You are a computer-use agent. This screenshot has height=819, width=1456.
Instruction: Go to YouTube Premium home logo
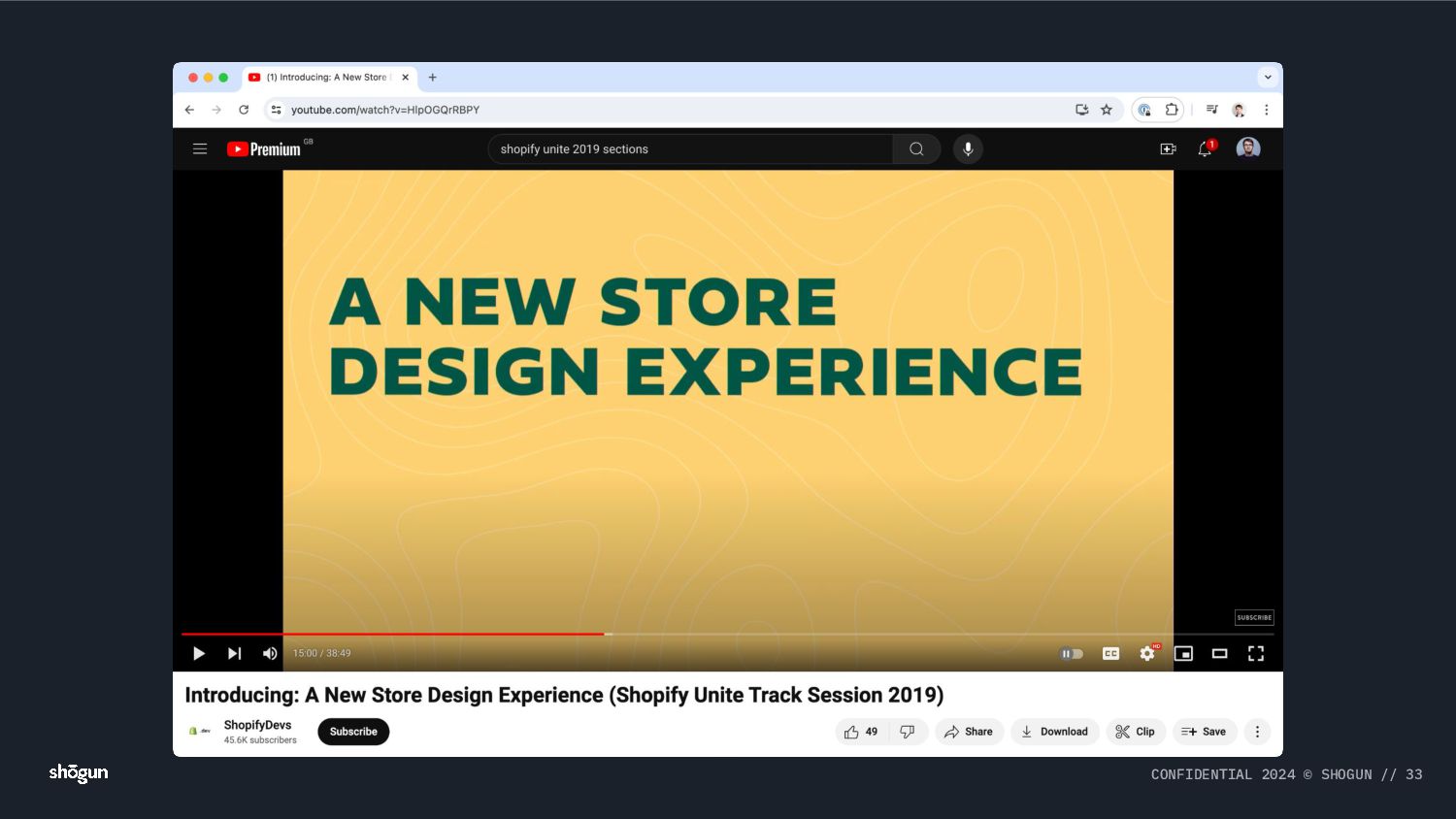[x=264, y=149]
